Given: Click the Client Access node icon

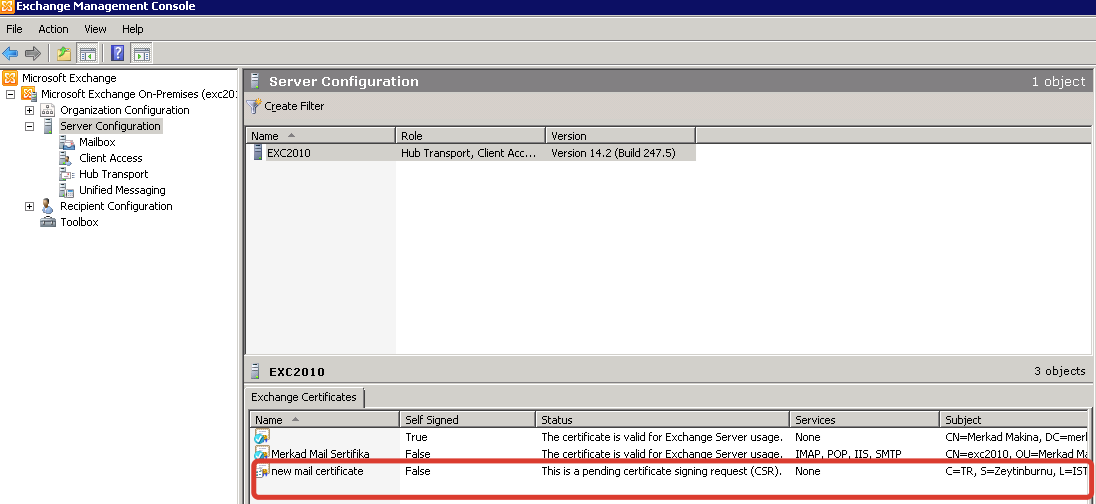Looking at the screenshot, I should point(66,158).
